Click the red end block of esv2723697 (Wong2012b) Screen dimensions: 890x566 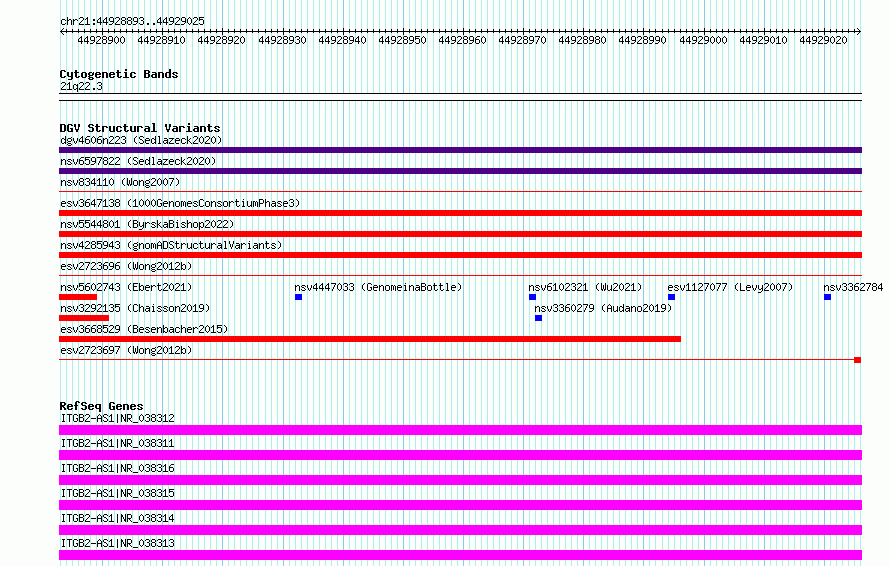pos(858,360)
